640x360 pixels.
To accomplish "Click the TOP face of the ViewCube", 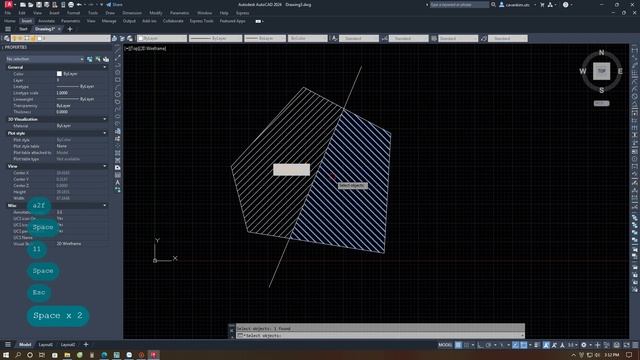I will coord(602,71).
